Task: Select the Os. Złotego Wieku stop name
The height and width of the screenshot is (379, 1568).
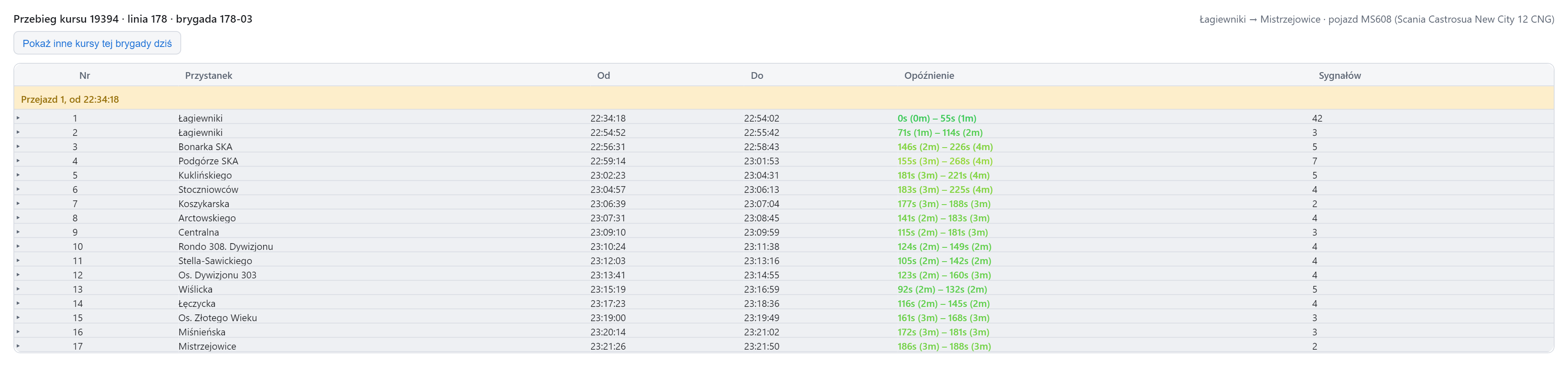Action: [217, 317]
